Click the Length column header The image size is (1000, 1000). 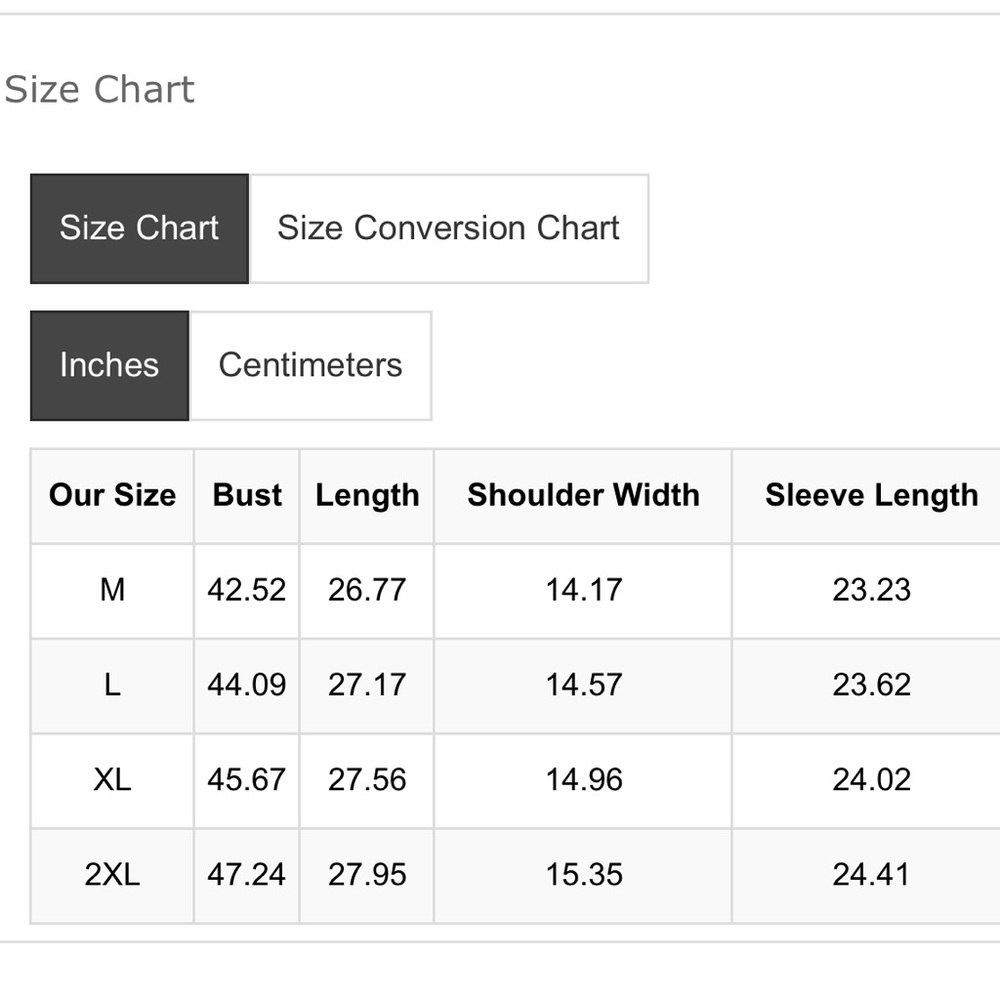pyautogui.click(x=367, y=495)
